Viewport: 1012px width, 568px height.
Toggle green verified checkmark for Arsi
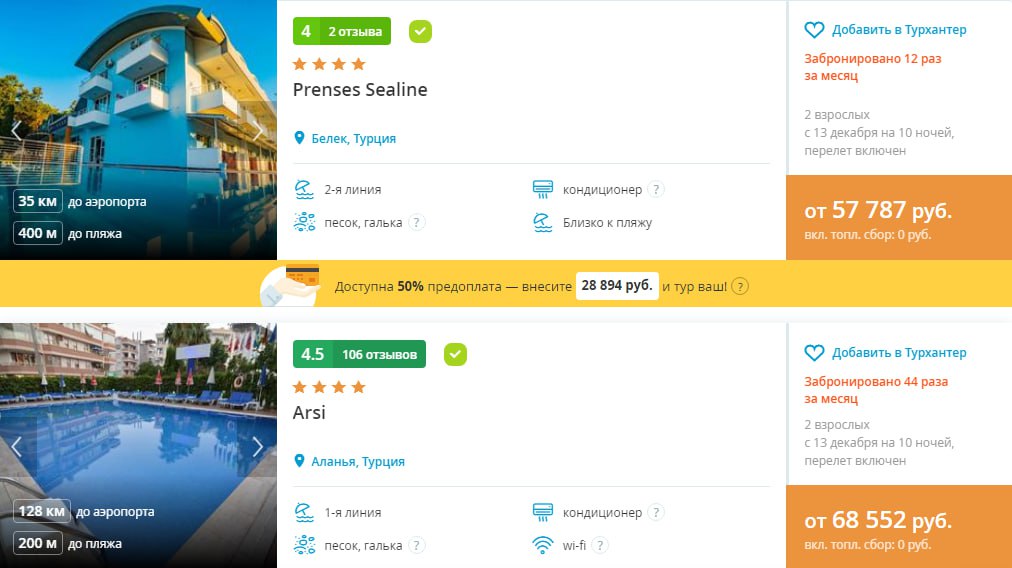(455, 354)
